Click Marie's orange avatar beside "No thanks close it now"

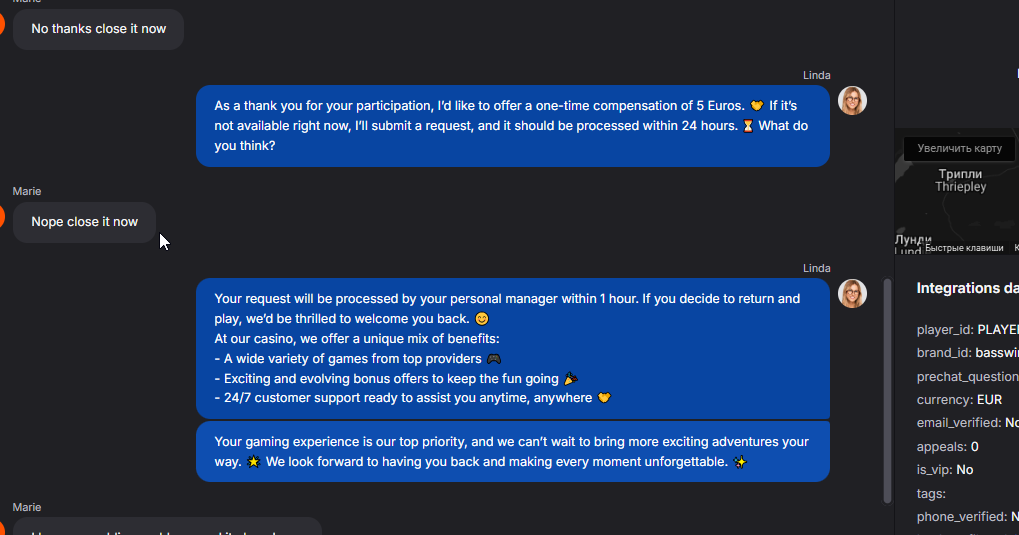tap(2, 24)
